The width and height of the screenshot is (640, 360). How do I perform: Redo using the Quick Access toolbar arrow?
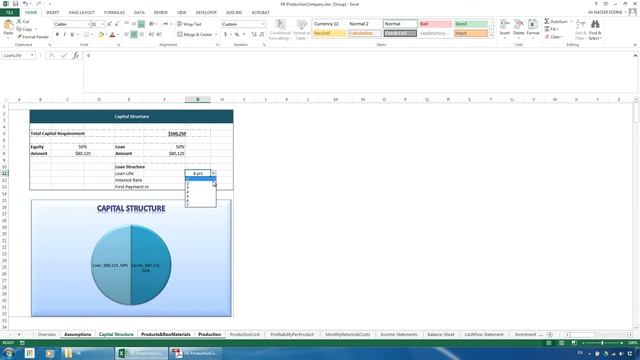39,4
